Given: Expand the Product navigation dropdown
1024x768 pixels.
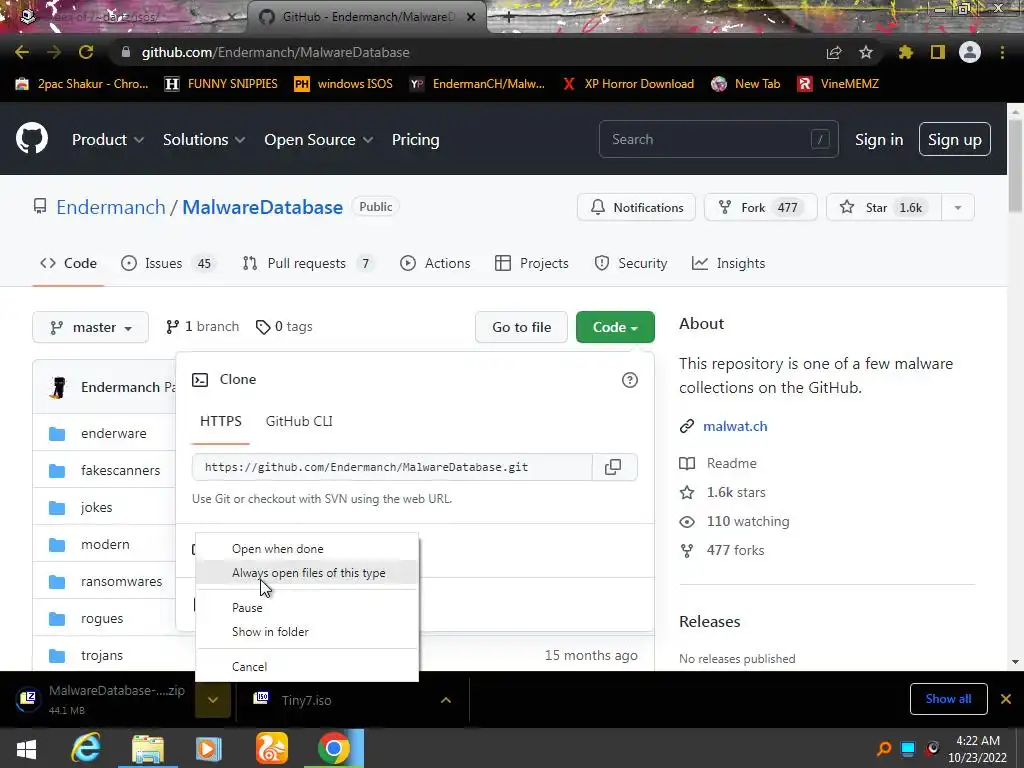Looking at the screenshot, I should click(108, 140).
